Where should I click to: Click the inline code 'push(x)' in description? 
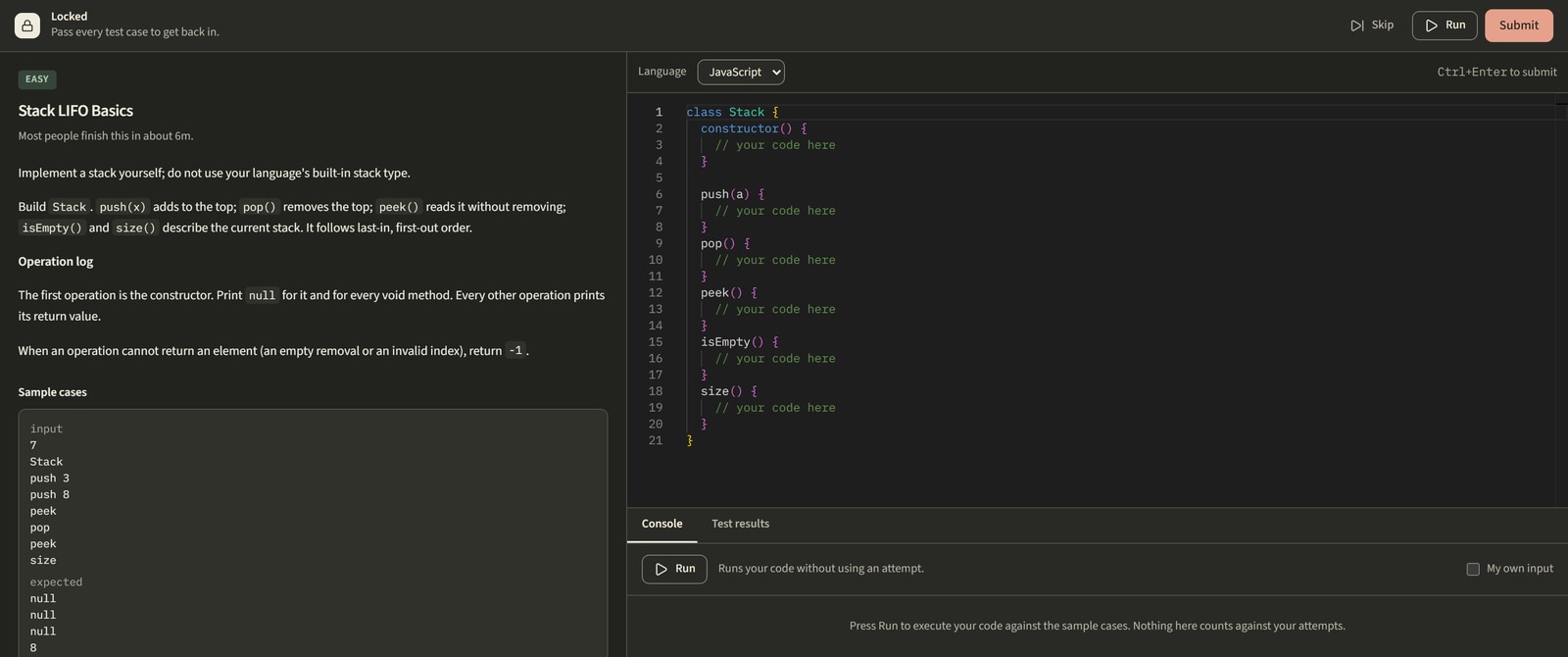(x=122, y=207)
